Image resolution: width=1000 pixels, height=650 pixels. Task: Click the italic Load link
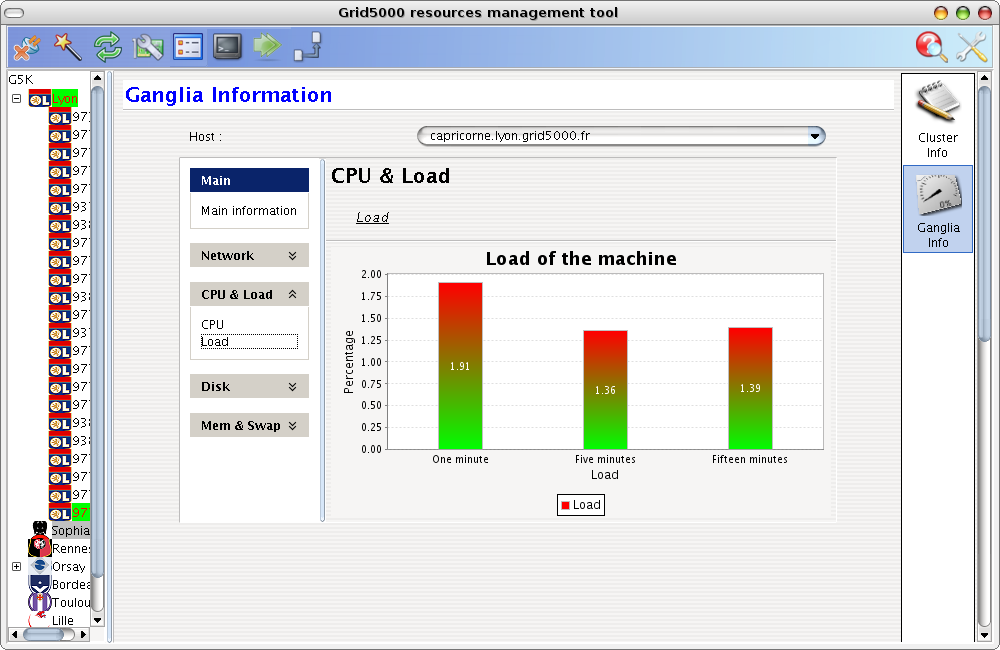coord(372,218)
